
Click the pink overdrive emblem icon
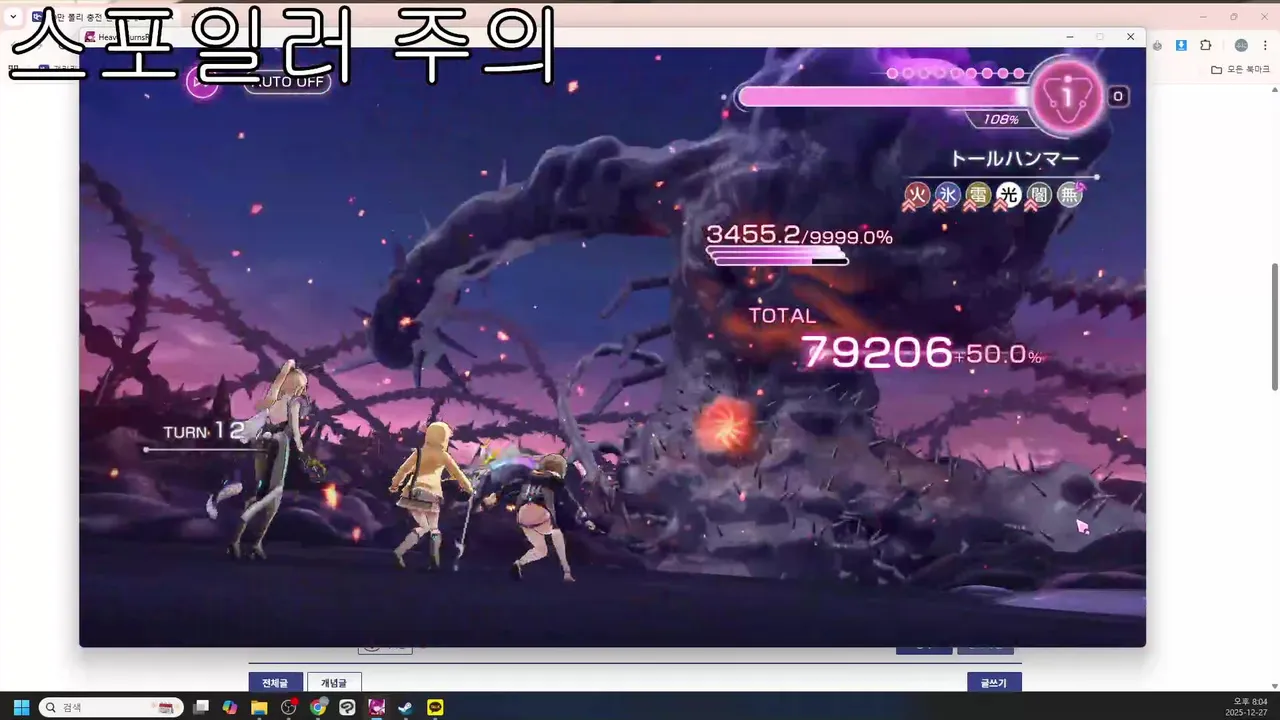click(1068, 97)
